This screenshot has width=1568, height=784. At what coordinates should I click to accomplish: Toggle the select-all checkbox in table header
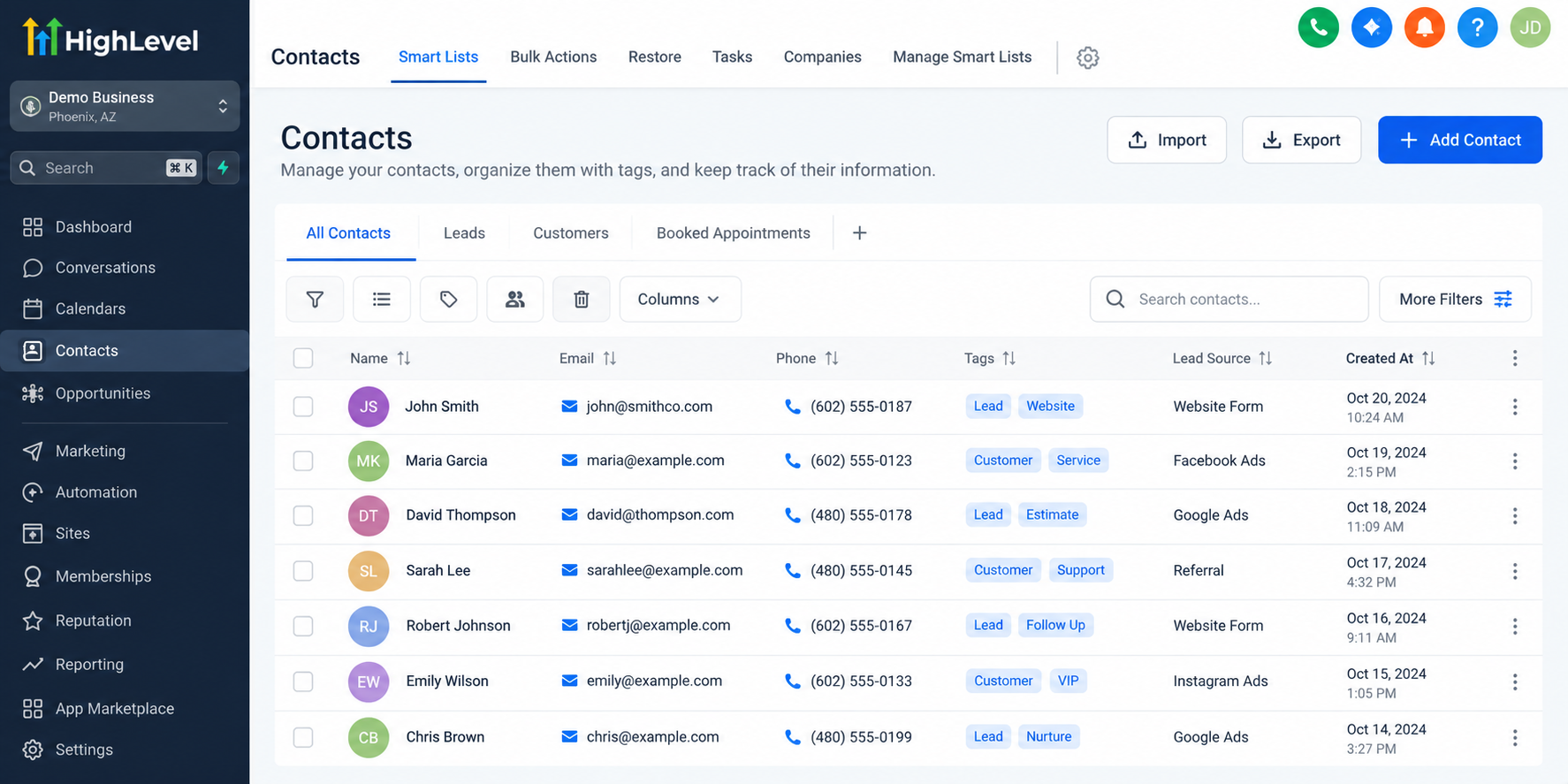(303, 358)
